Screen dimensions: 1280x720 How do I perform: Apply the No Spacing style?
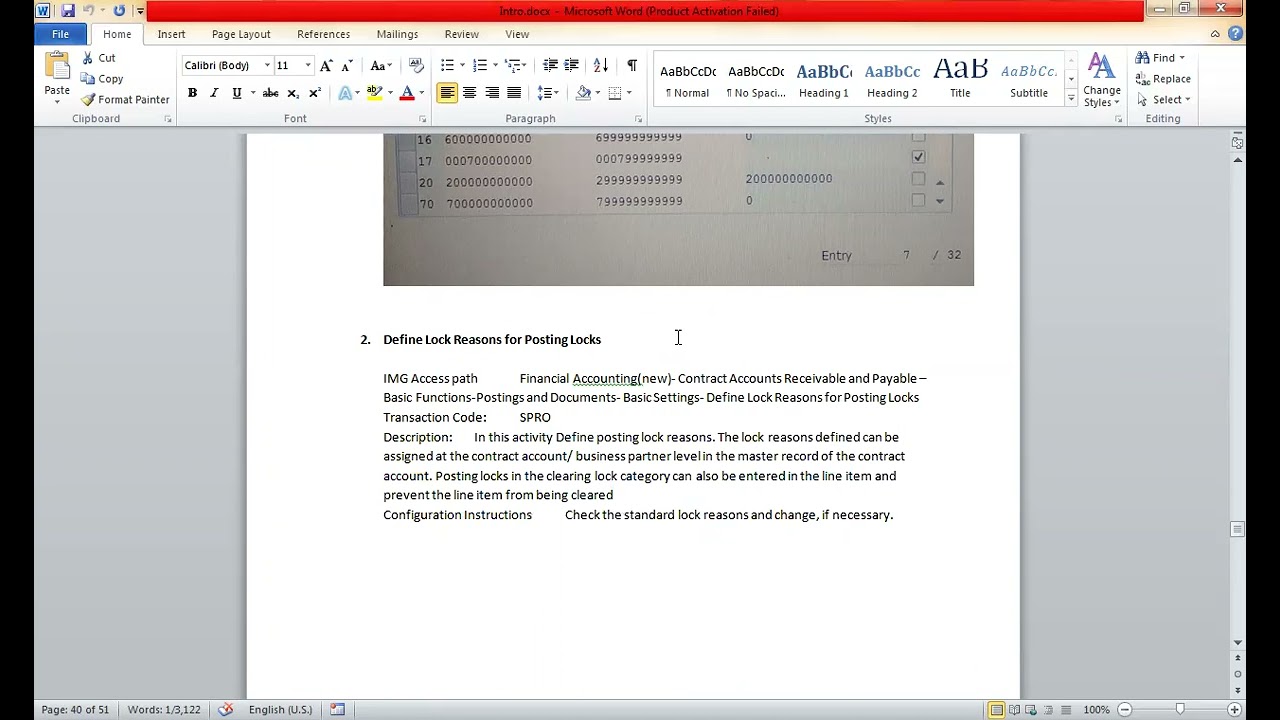tap(756, 80)
